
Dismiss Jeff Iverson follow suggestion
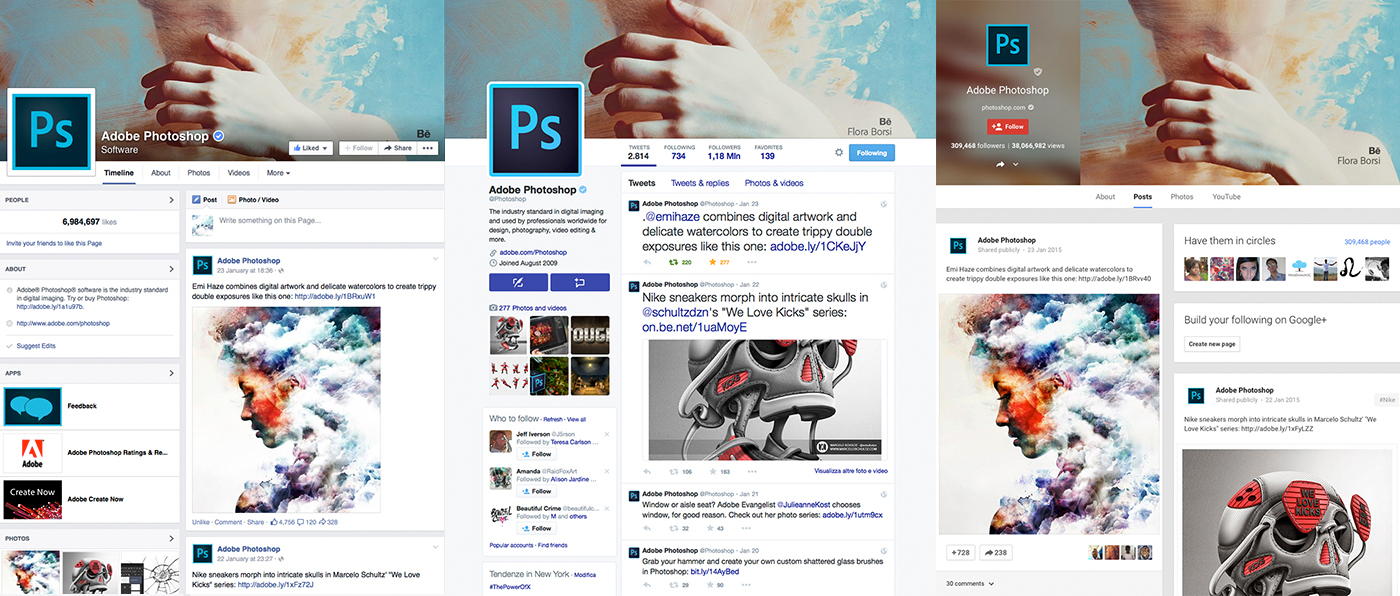tap(607, 435)
